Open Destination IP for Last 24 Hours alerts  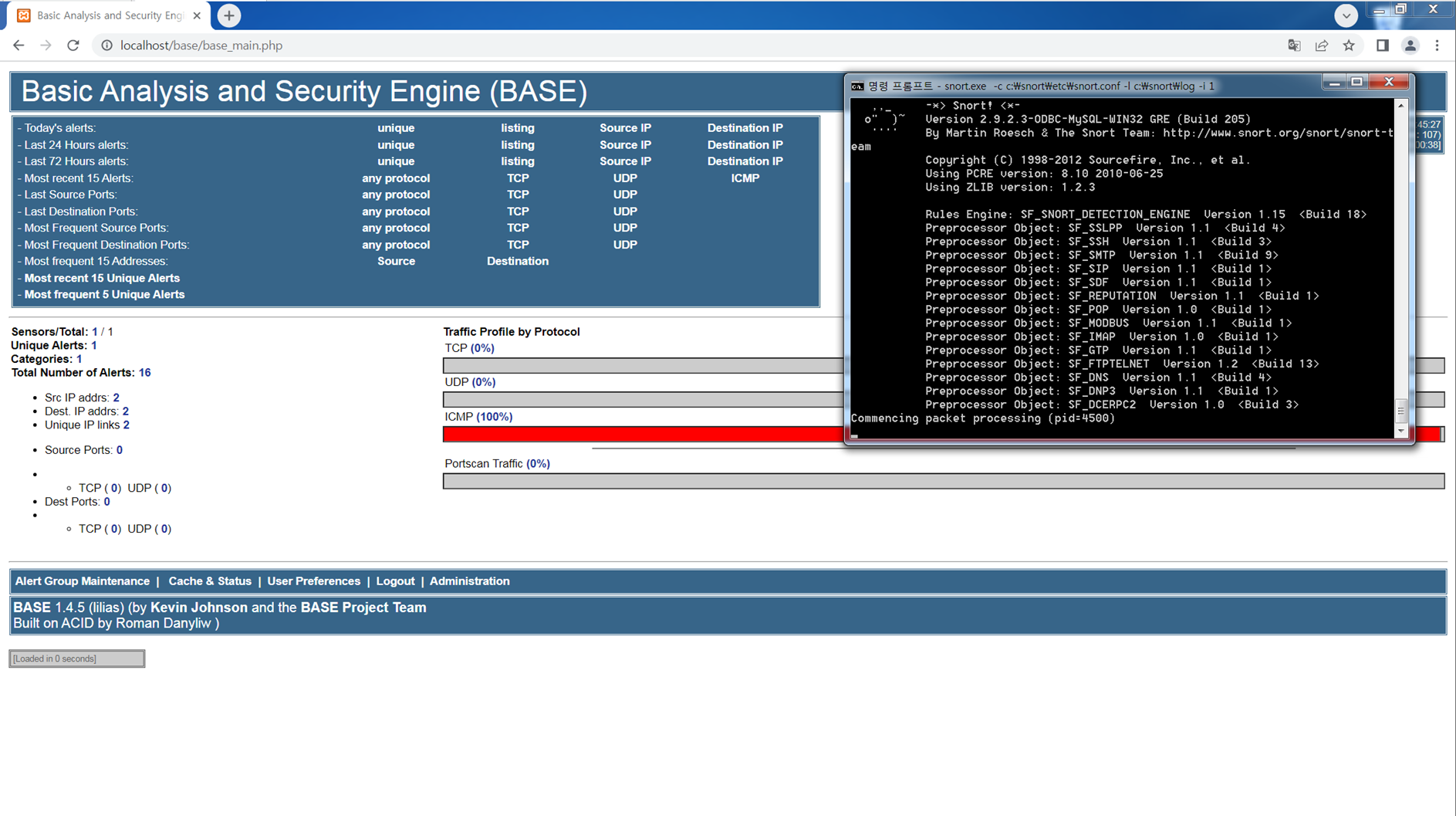pos(745,145)
